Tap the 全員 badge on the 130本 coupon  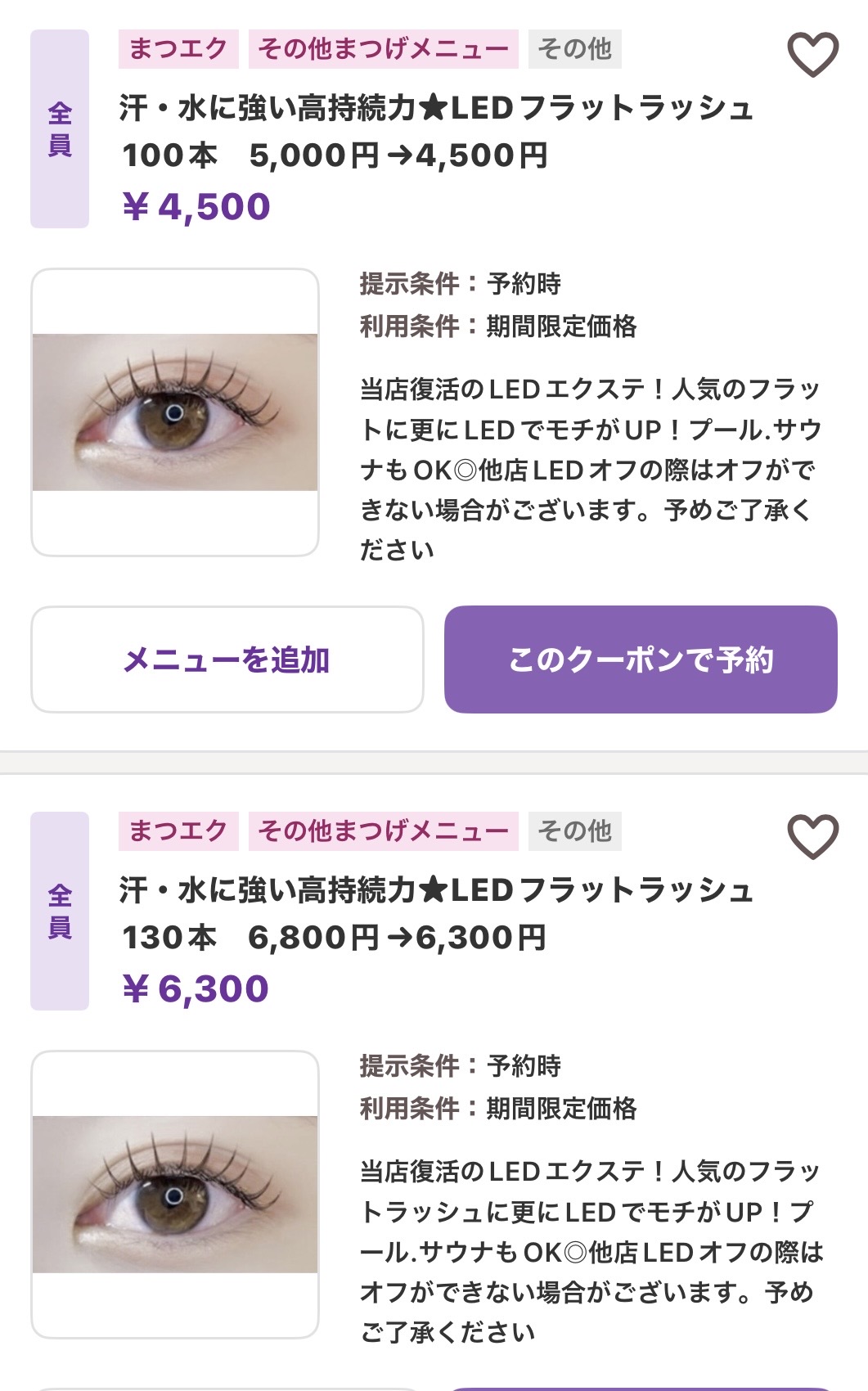(60, 912)
